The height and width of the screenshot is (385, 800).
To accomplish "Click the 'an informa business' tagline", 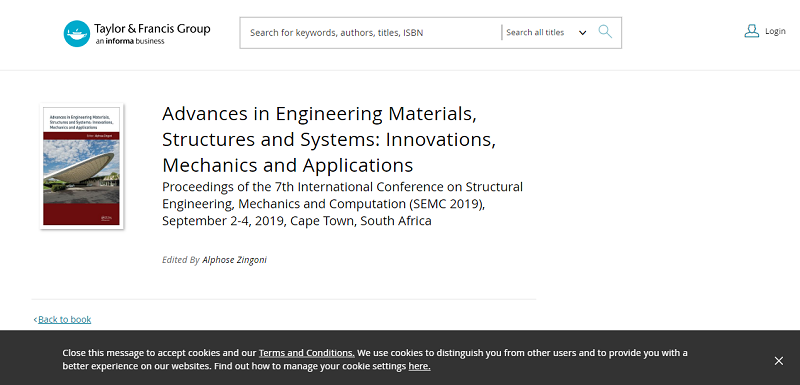I will pyautogui.click(x=130, y=41).
